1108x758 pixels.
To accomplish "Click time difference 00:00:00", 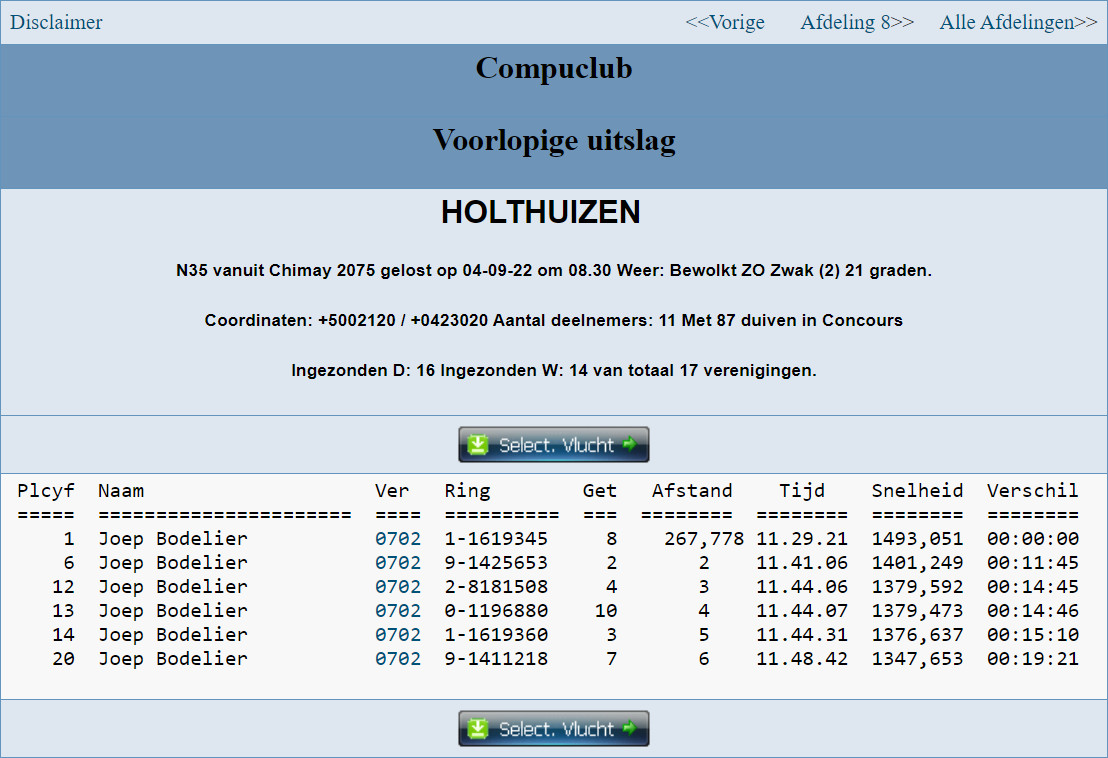I will coord(1032,539).
